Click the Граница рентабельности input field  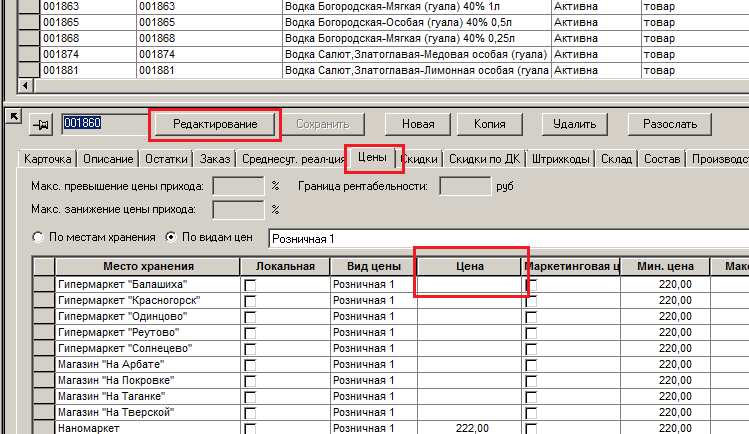[x=465, y=186]
